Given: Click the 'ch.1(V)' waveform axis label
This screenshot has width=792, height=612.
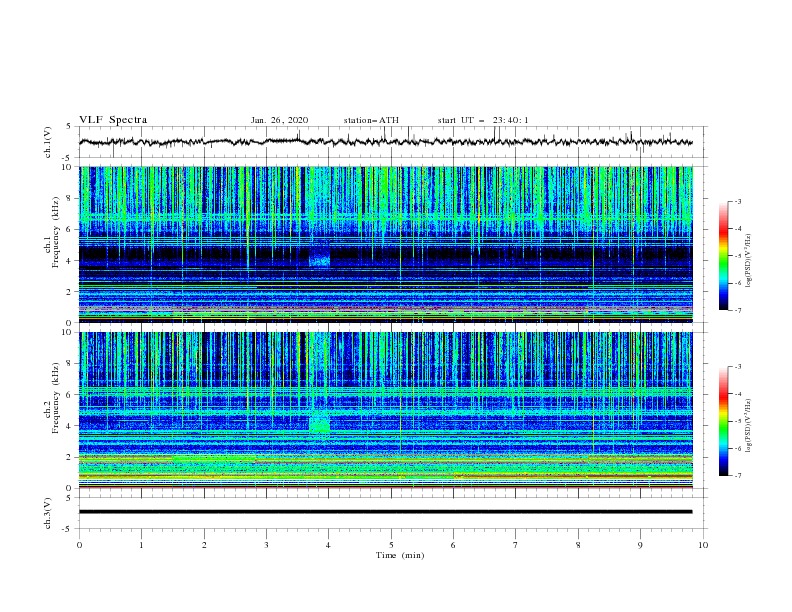Looking at the screenshot, I should (48, 142).
